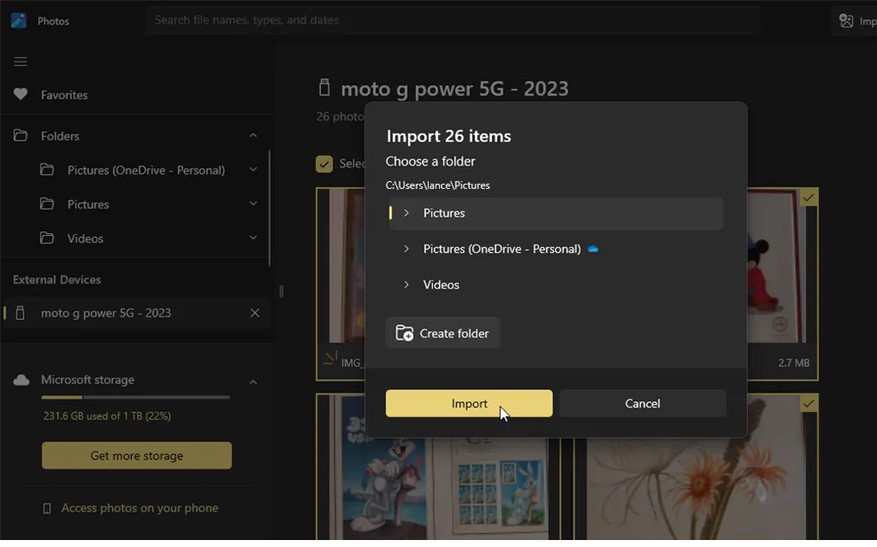Uncheck the flower photo's selection checkmark

(x=808, y=403)
